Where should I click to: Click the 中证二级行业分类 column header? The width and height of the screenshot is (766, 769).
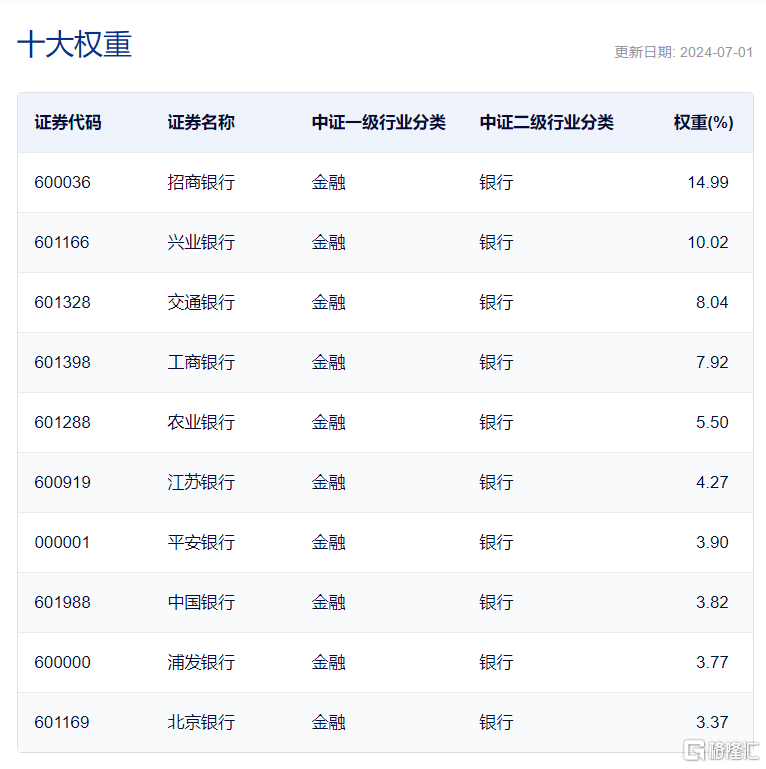547,123
